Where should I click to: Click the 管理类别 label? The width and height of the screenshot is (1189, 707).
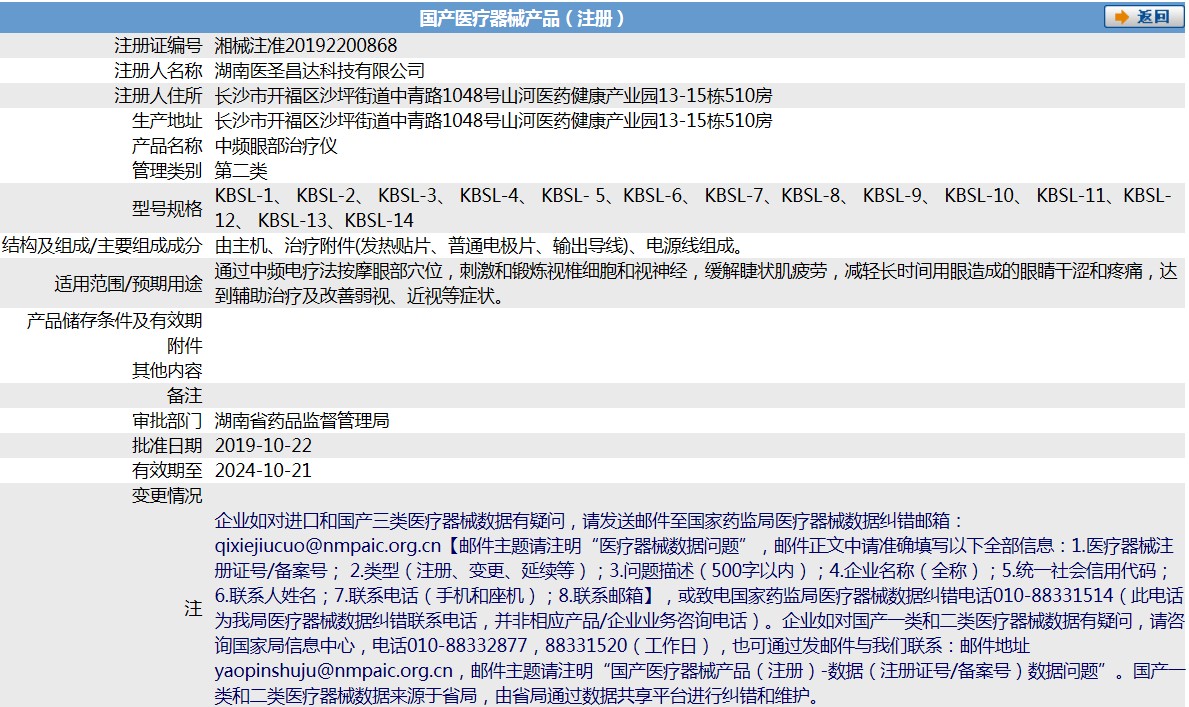click(x=168, y=171)
